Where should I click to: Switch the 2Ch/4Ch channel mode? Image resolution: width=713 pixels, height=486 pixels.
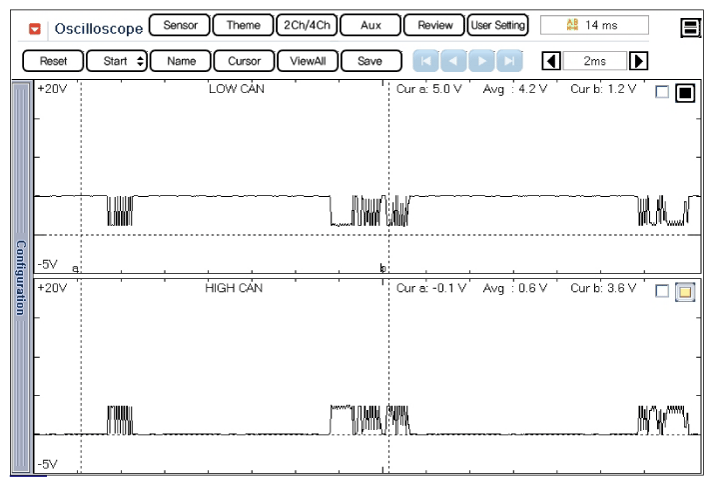tap(306, 25)
